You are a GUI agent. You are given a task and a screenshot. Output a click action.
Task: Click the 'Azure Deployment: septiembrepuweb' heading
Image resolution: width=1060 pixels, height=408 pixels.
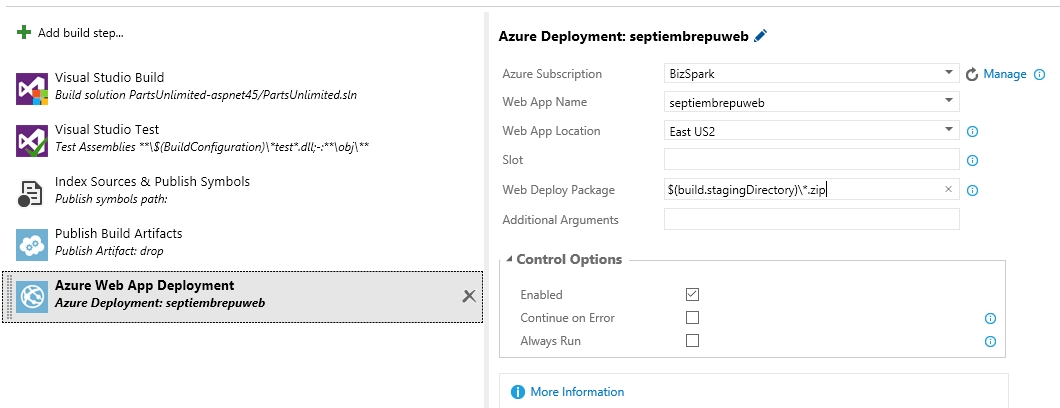coord(623,37)
